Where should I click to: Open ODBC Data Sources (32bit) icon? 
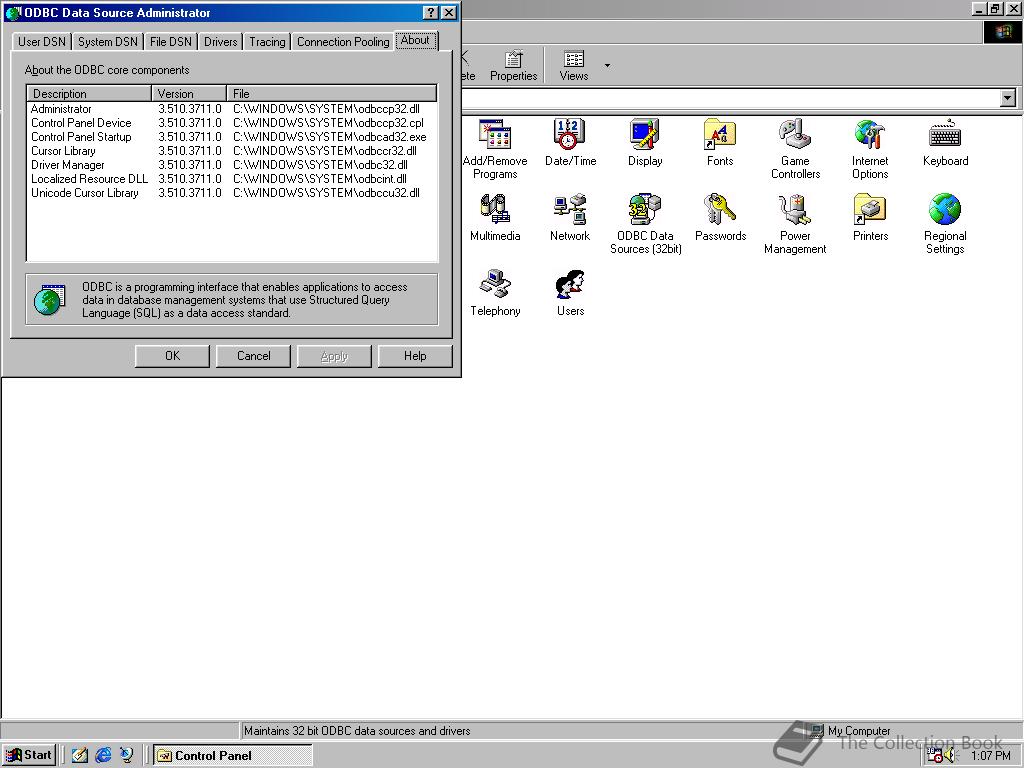645,223
